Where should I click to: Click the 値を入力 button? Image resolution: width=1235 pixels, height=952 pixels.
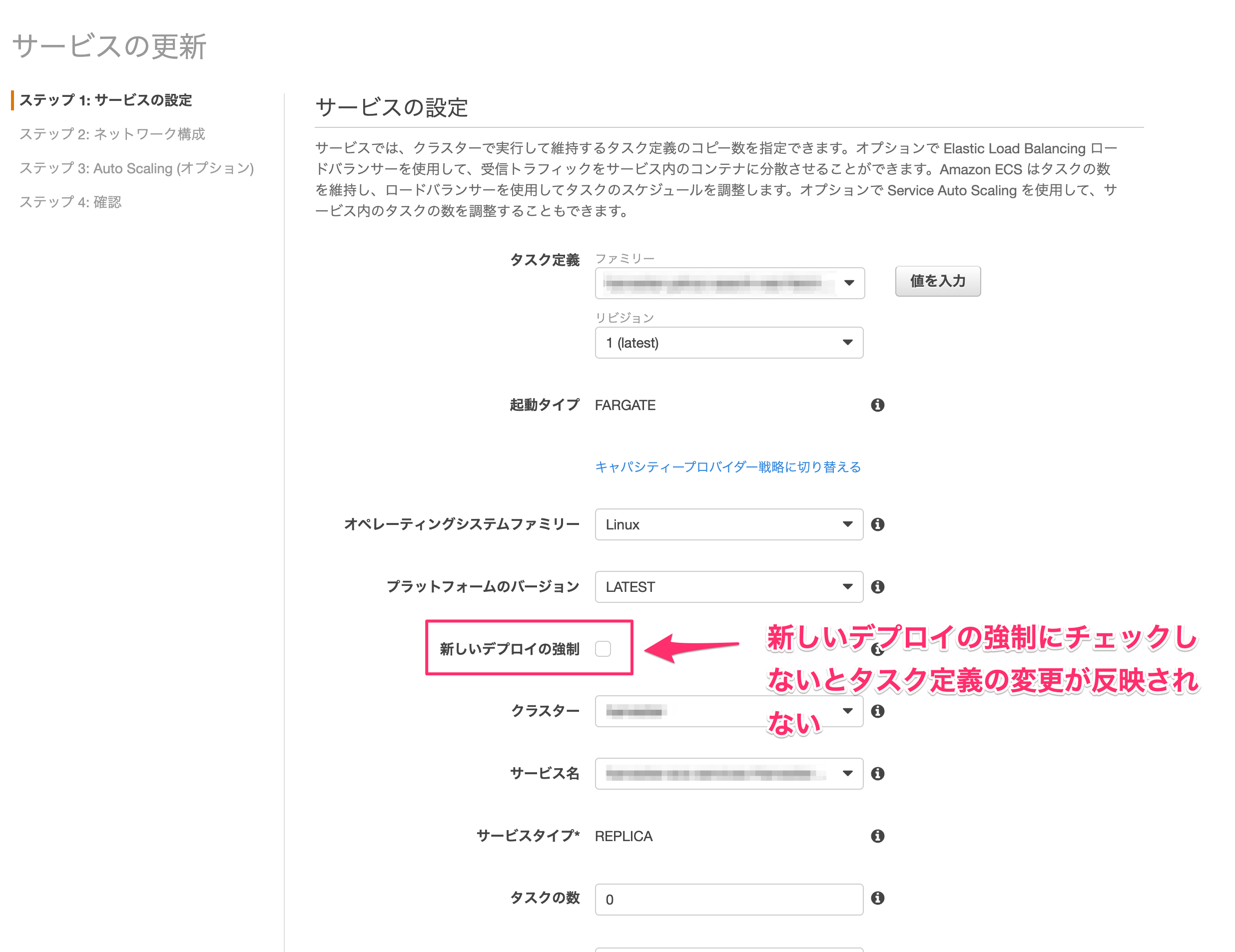coord(938,281)
